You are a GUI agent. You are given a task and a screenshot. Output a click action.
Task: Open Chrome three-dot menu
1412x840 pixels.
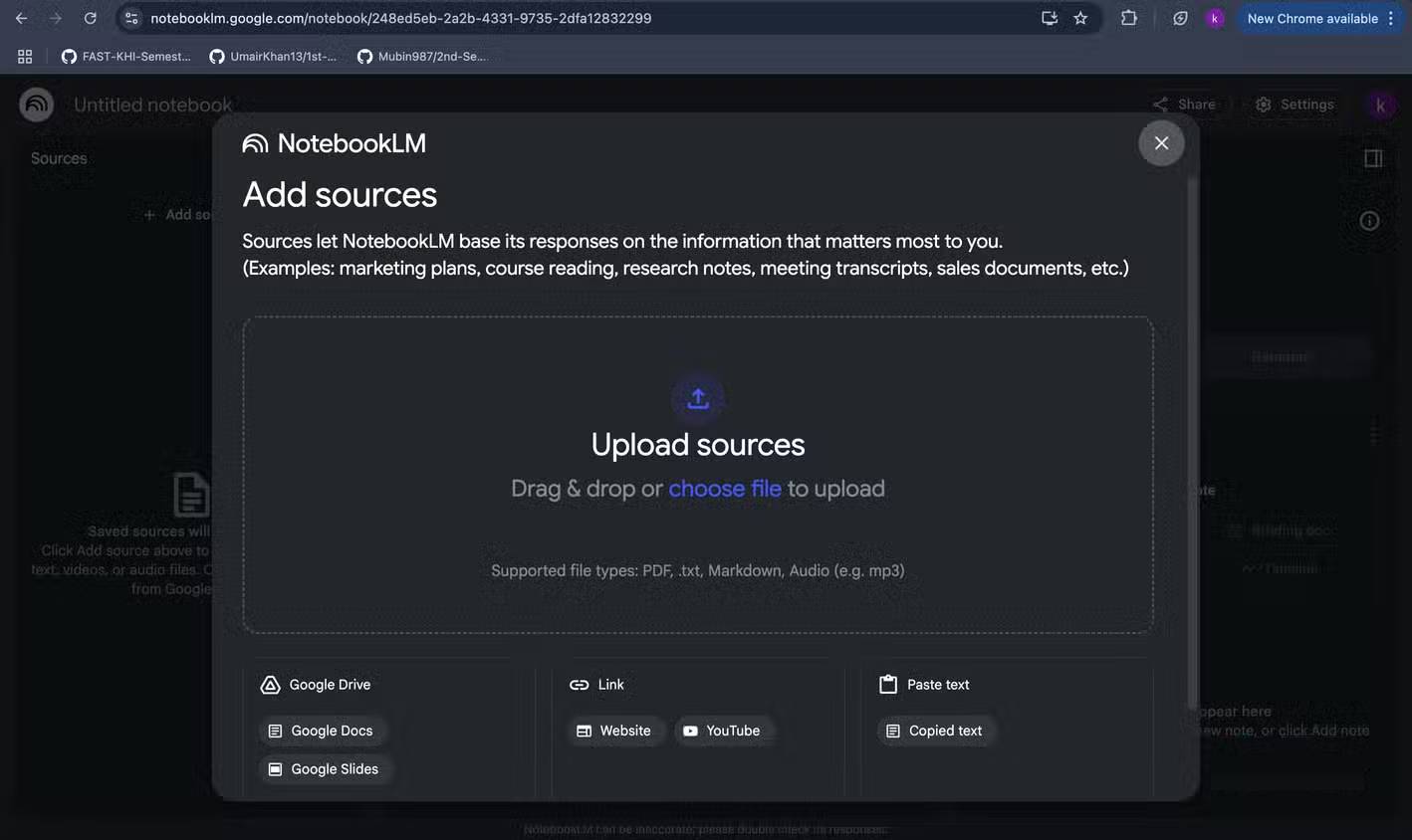pos(1391,18)
